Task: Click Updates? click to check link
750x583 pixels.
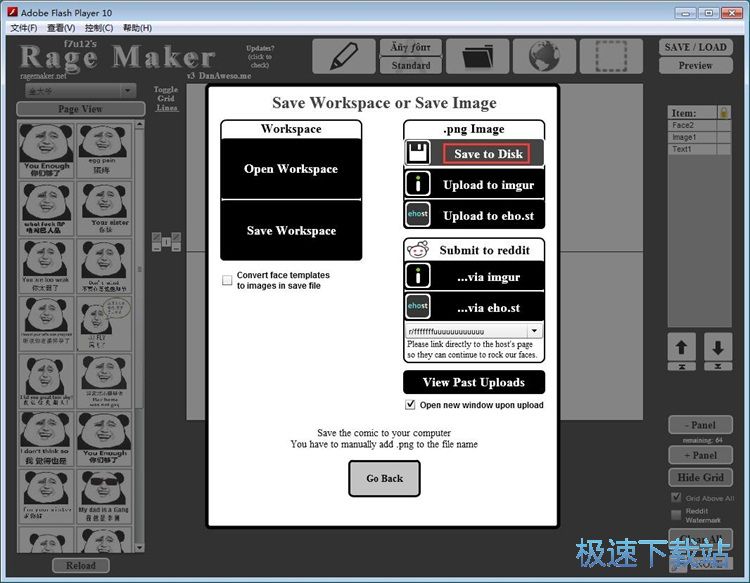Action: (x=260, y=56)
